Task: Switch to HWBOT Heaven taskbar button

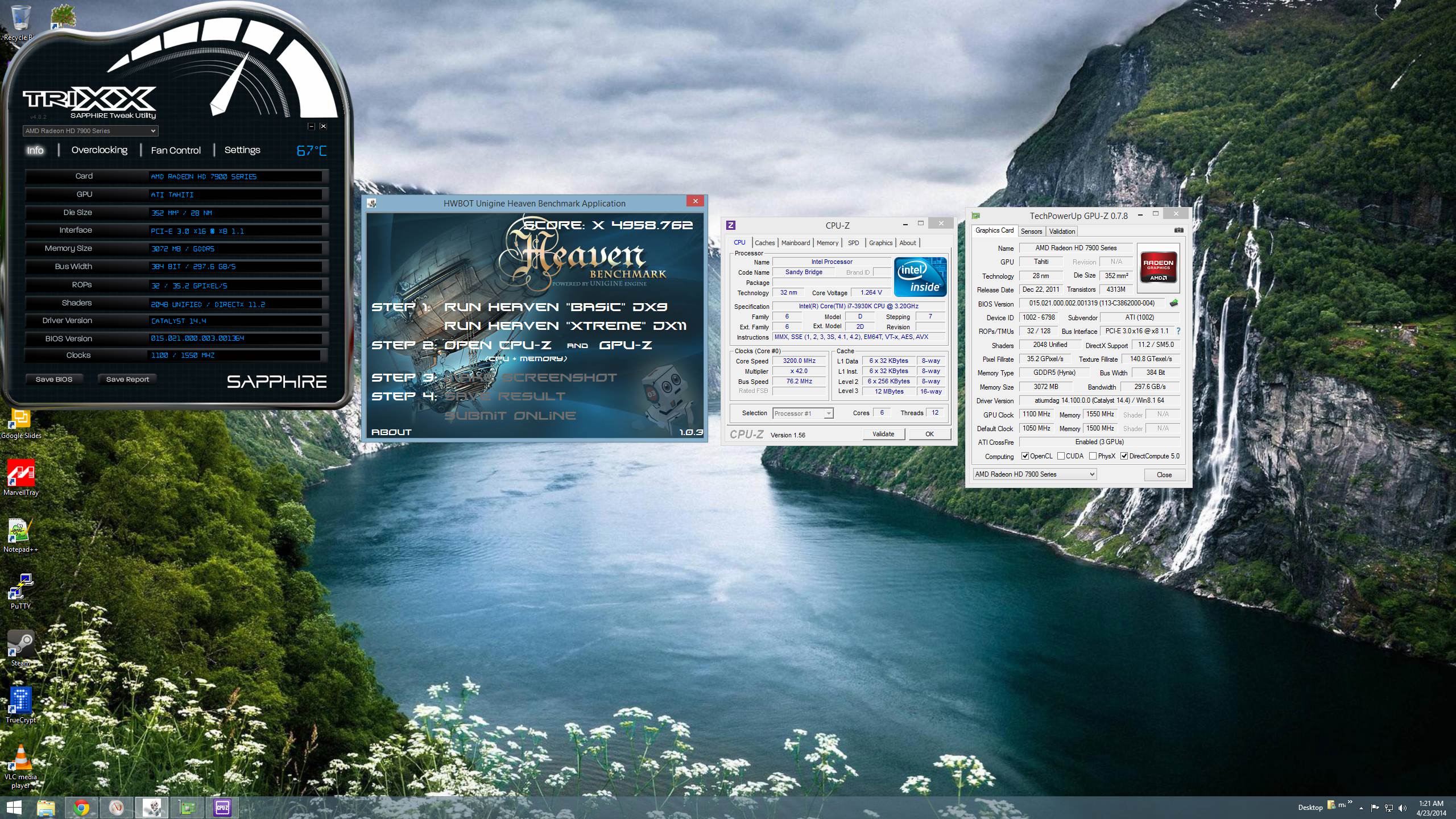Action: point(152,808)
